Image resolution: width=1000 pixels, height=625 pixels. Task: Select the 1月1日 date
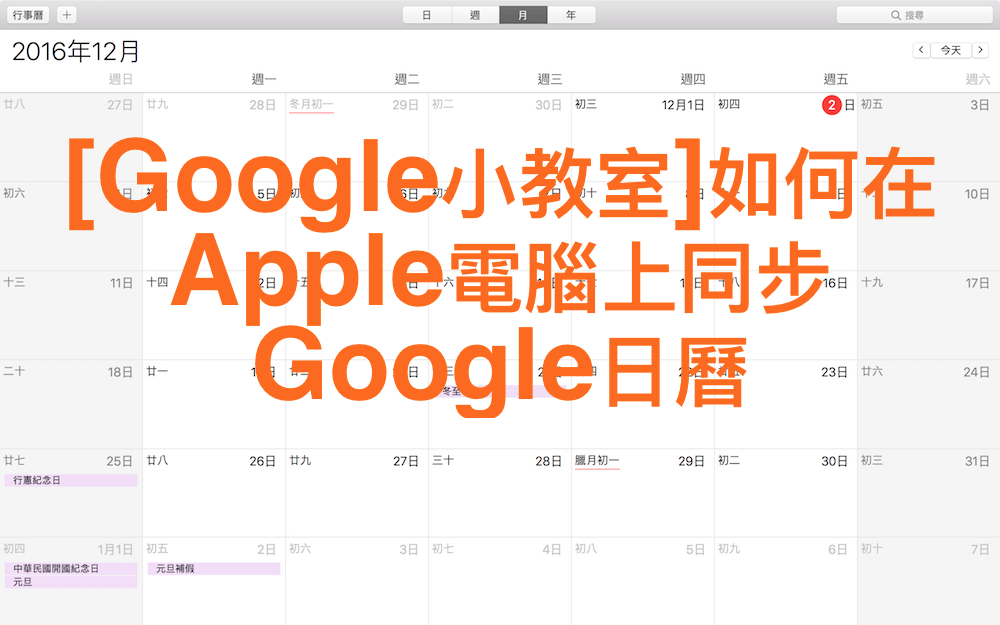click(115, 549)
